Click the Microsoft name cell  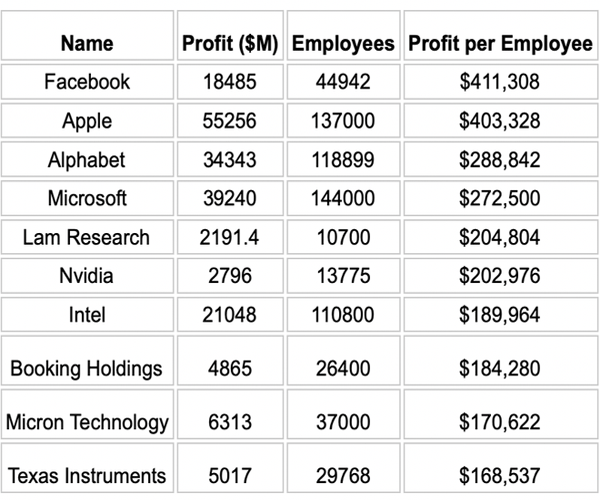(x=87, y=198)
